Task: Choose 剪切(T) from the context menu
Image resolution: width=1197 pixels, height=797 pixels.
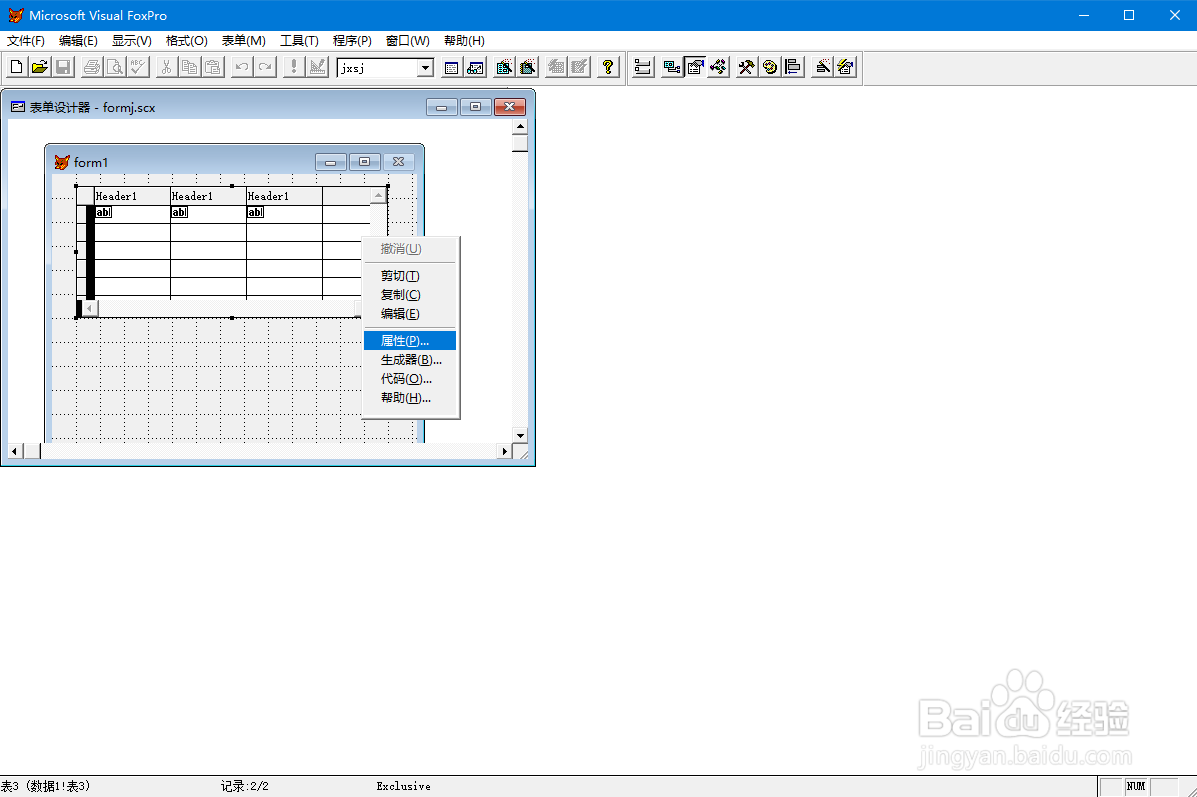Action: [410, 276]
